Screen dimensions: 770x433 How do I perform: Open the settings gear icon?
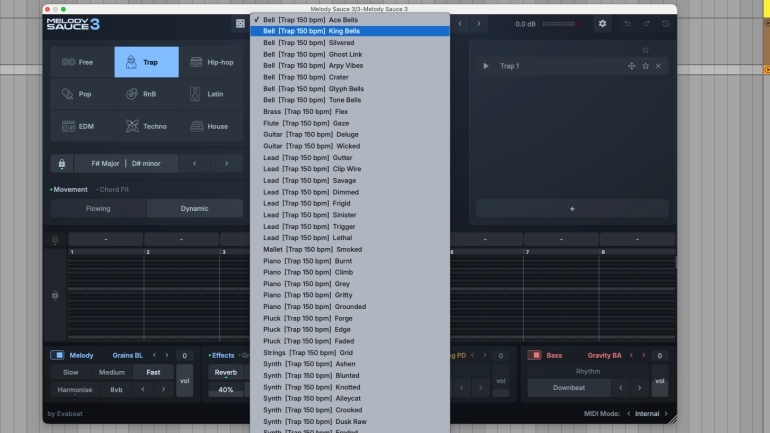tap(602, 23)
